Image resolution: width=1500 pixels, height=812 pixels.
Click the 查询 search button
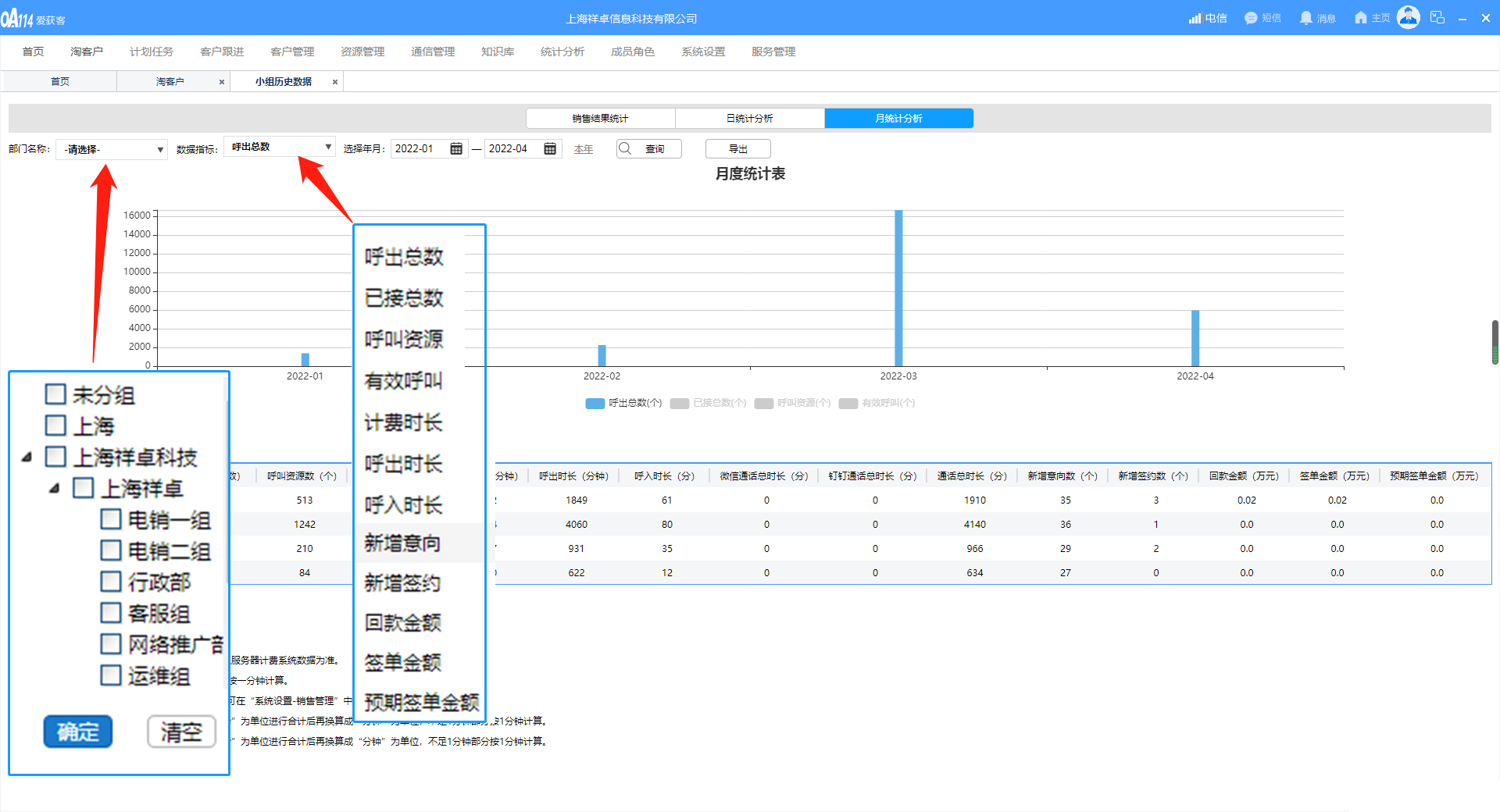click(x=648, y=148)
